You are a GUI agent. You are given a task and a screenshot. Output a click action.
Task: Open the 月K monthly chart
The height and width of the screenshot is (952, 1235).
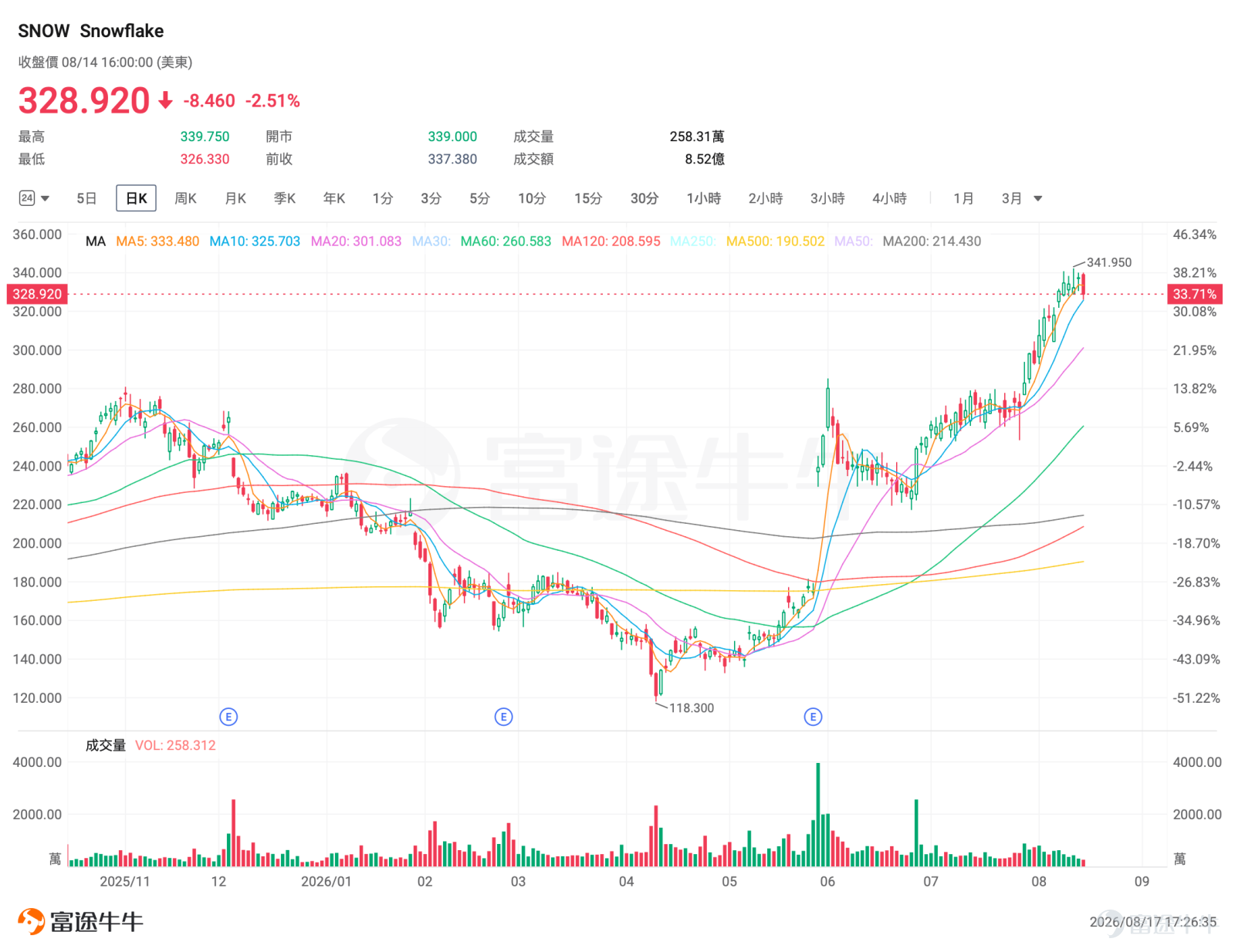(x=235, y=198)
